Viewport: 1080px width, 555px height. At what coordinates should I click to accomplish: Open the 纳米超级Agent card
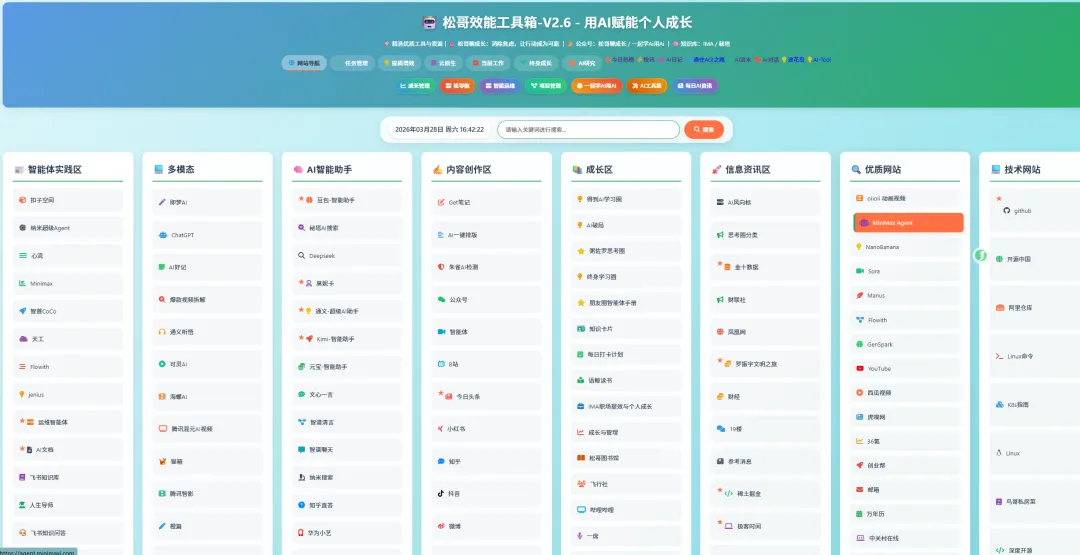tap(68, 228)
